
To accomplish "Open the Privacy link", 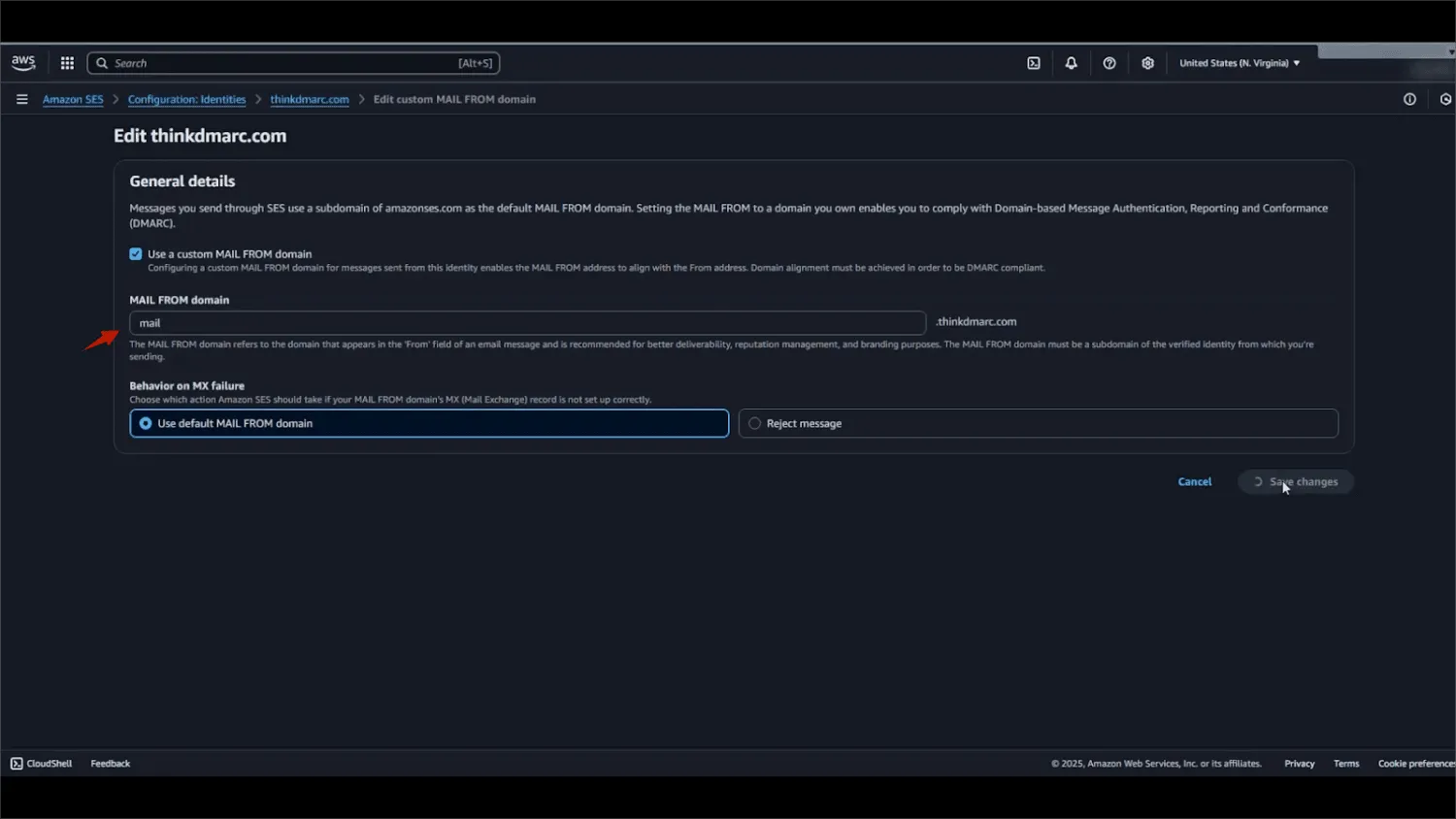I will [x=1300, y=764].
